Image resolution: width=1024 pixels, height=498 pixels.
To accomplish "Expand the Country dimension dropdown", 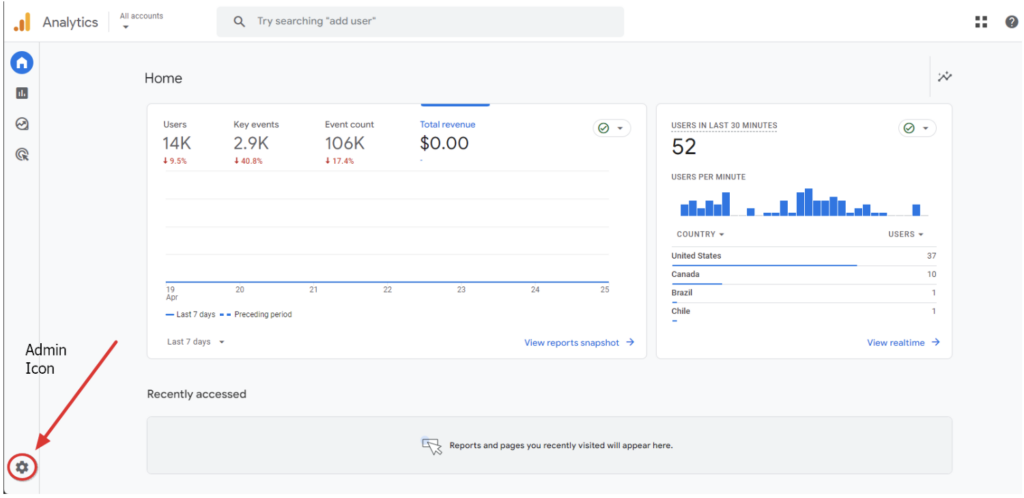I will click(x=700, y=234).
